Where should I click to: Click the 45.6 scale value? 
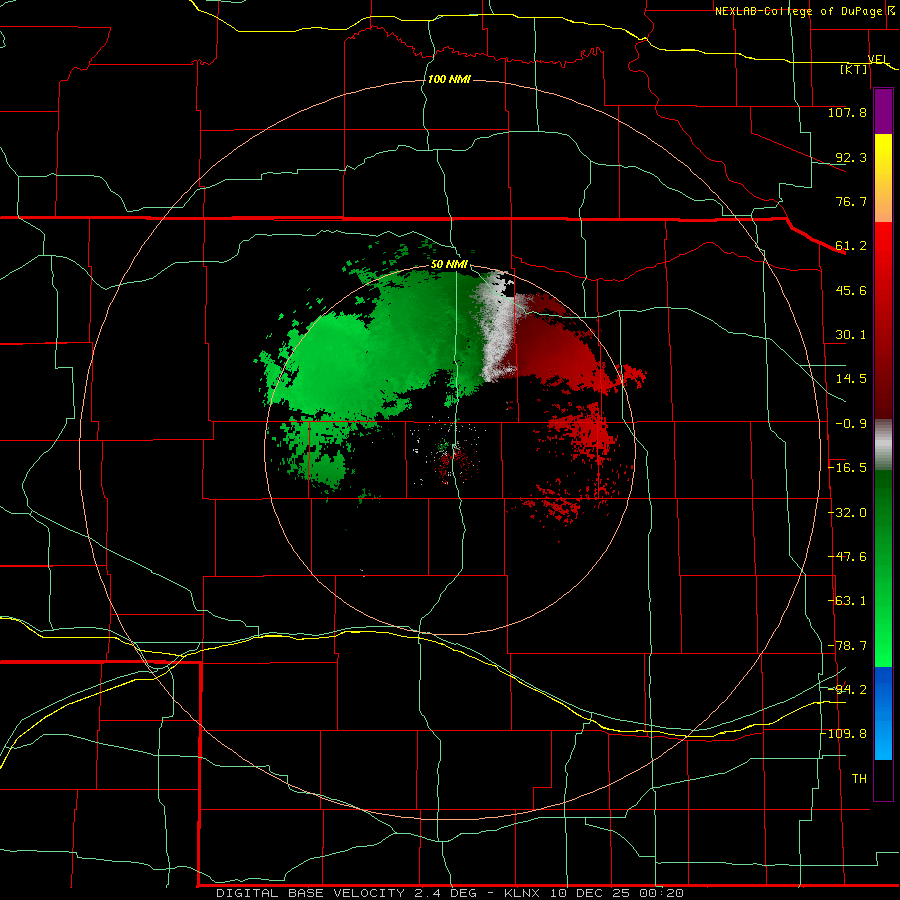tap(851, 290)
